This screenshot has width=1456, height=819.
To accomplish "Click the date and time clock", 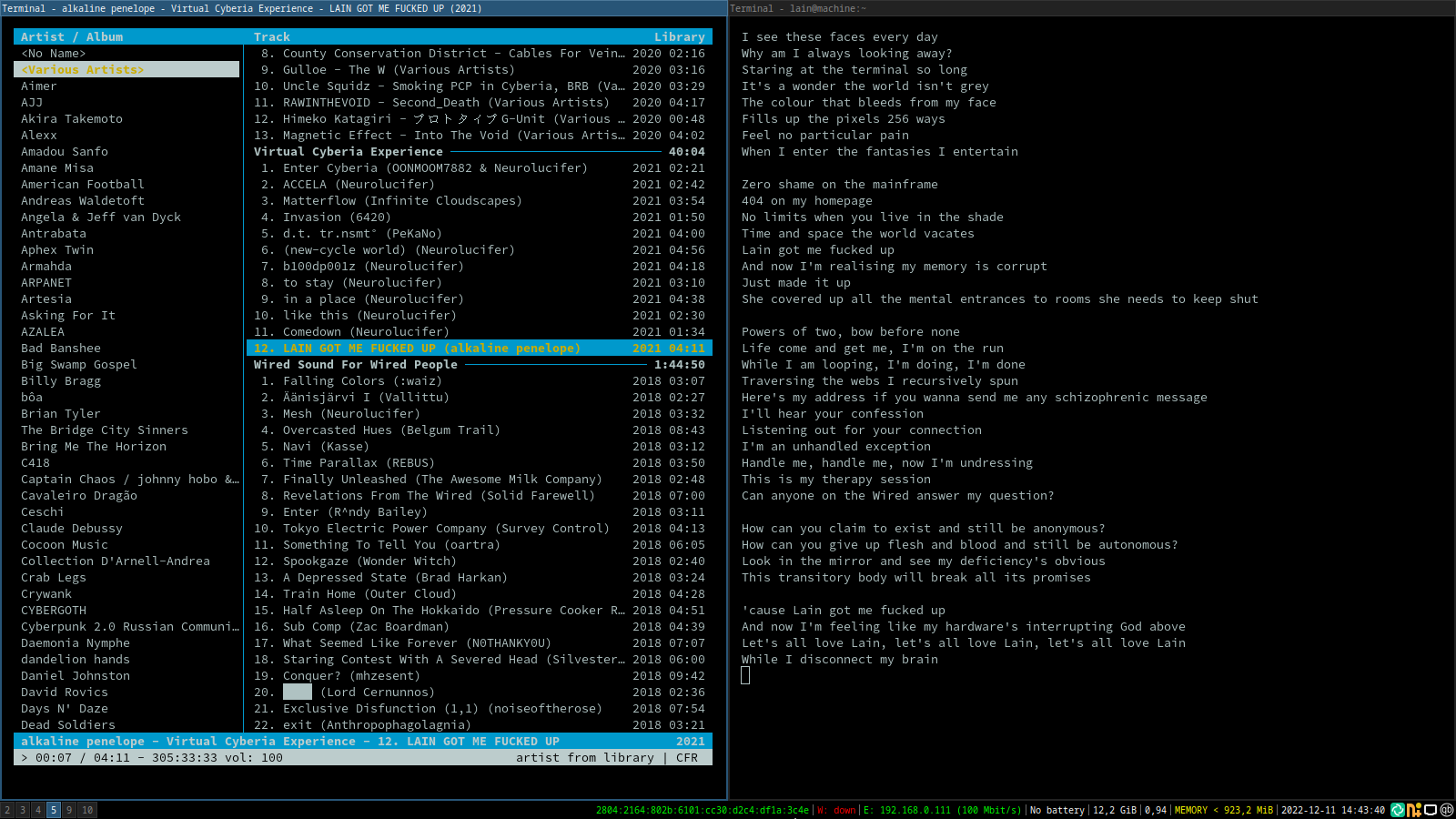I will coord(1333,810).
